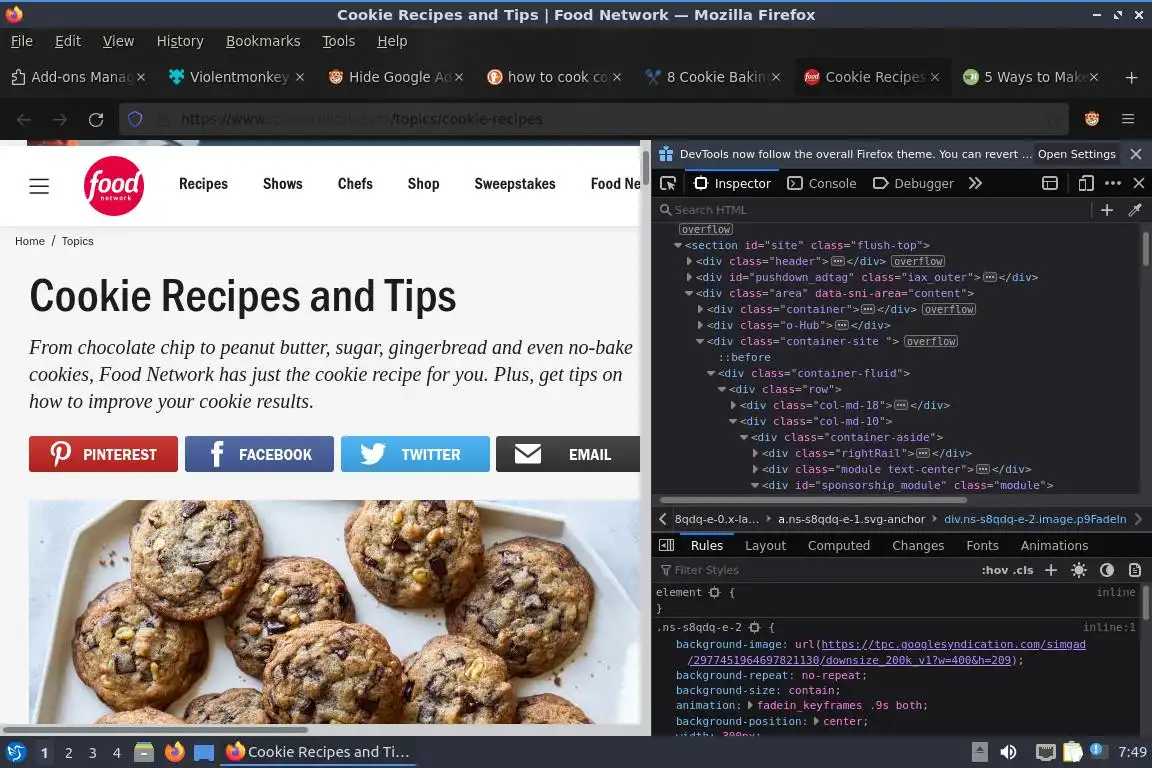This screenshot has width=1152, height=768.
Task: Toggle print media simulation
Action: click(1134, 570)
